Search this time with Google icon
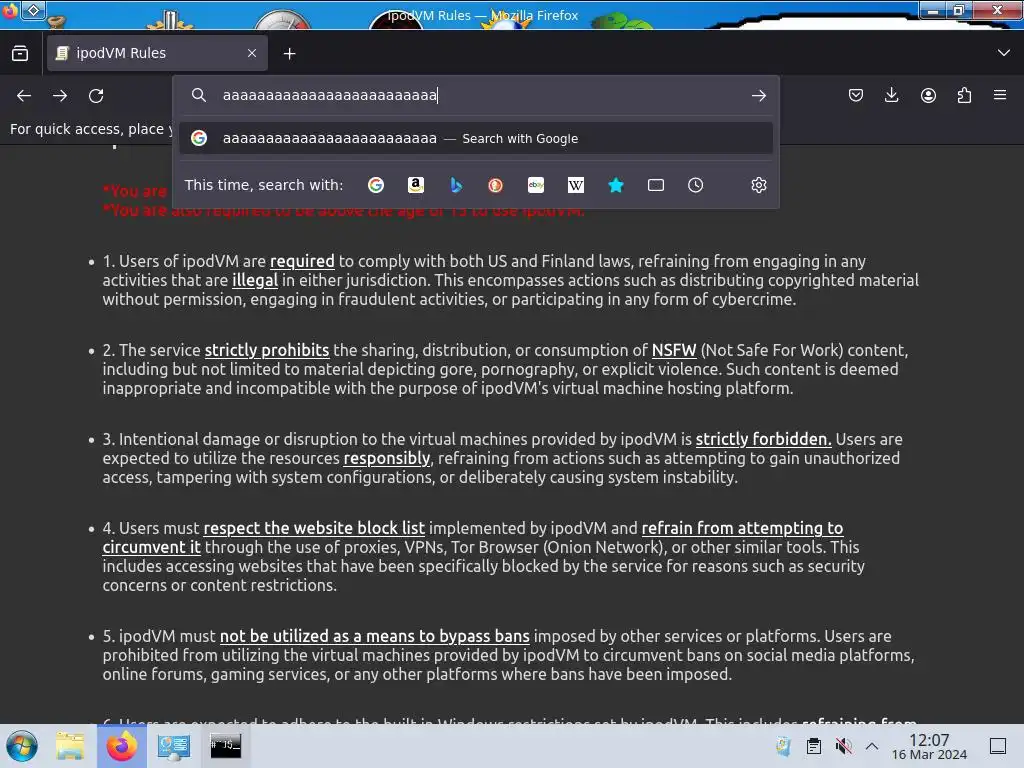Viewport: 1024px width, 768px height. 376,185
